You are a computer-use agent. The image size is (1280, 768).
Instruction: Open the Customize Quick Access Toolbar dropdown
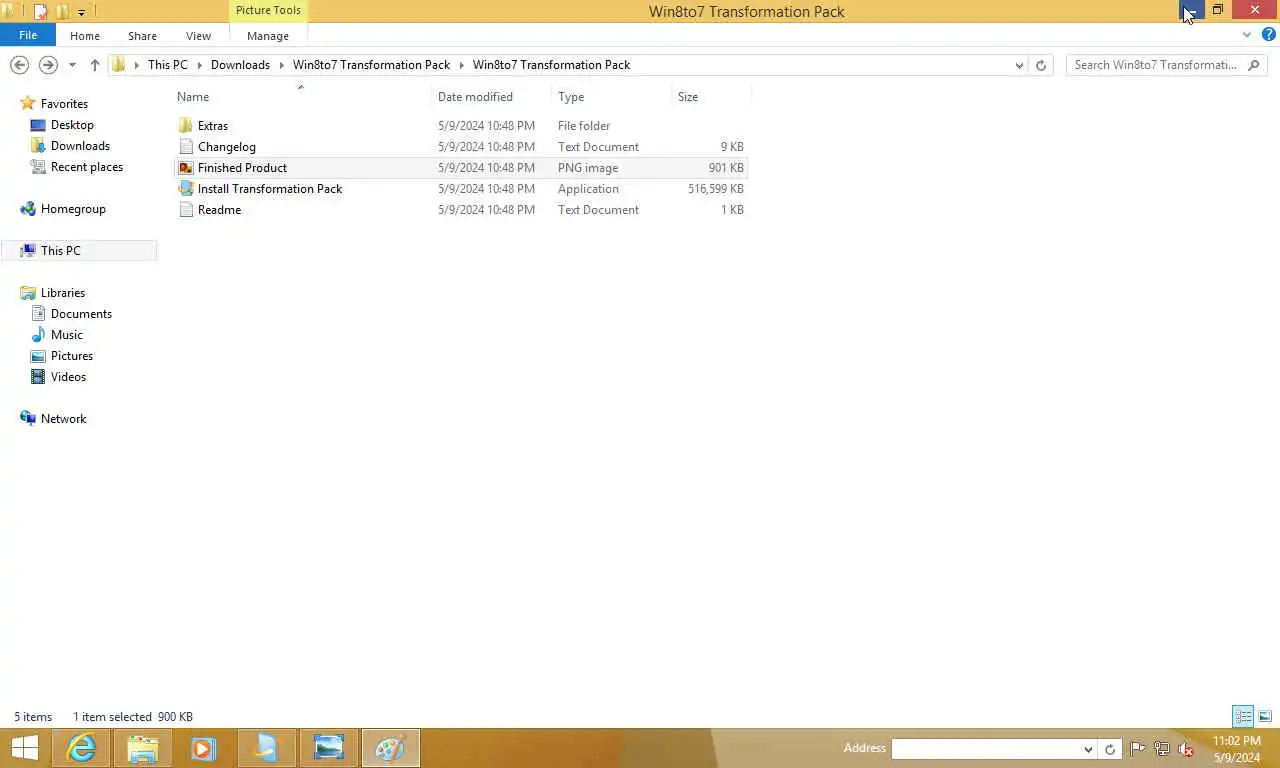[81, 12]
